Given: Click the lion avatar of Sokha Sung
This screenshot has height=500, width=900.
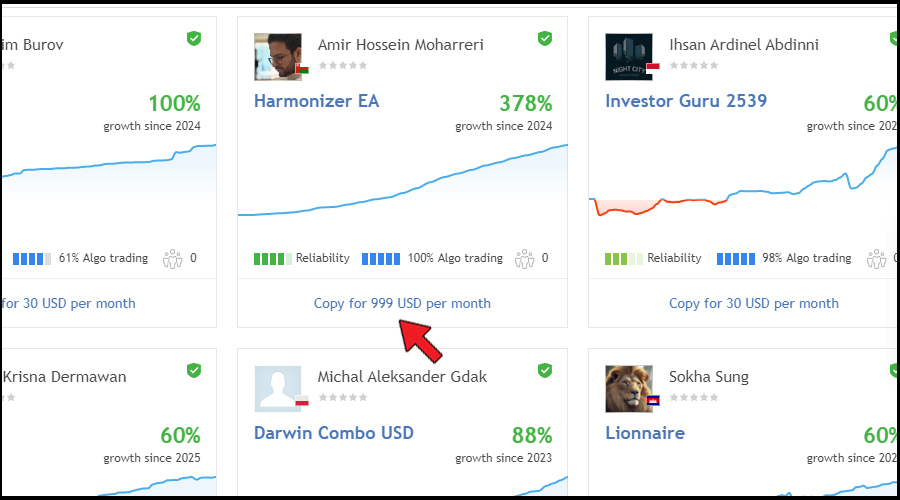Looking at the screenshot, I should pyautogui.click(x=628, y=388).
